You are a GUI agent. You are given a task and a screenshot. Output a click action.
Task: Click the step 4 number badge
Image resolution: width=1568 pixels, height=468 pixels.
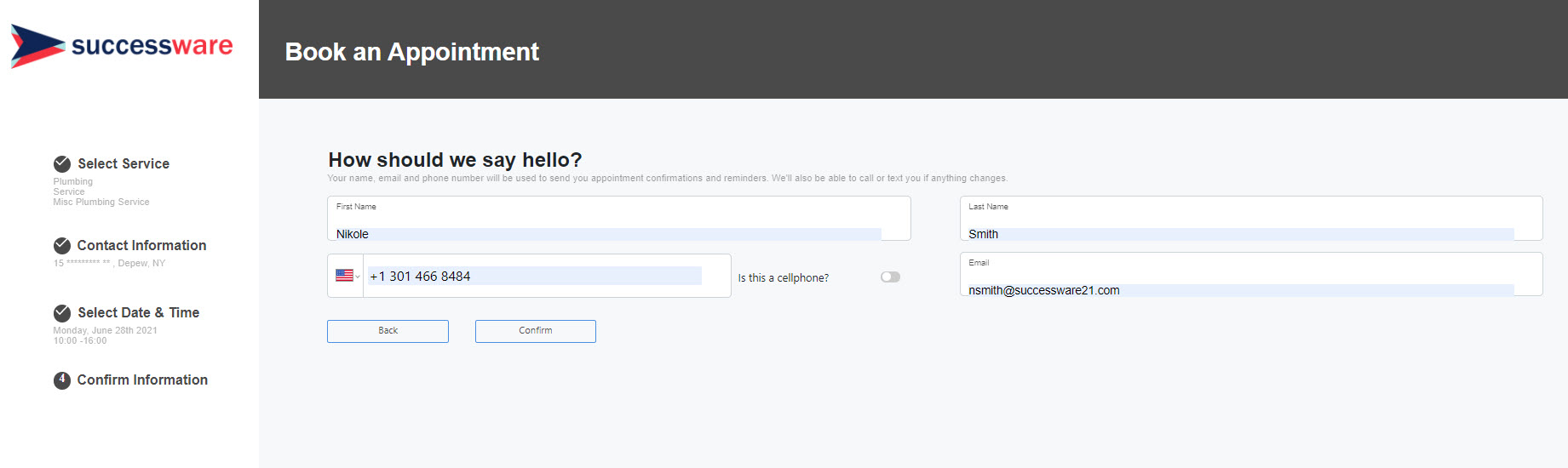(62, 380)
